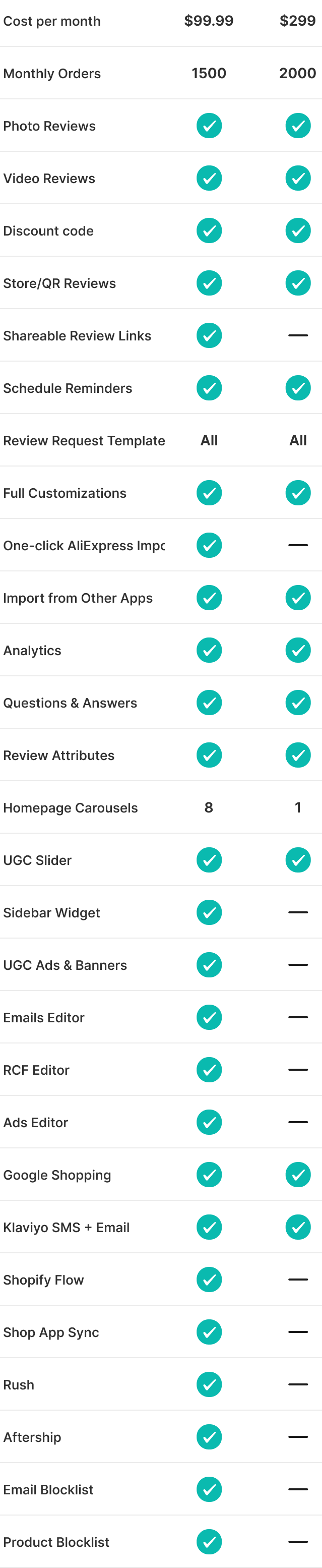Click Analytics checkmark in $99.99 column
Screen dimensions: 322x1568
click(209, 650)
